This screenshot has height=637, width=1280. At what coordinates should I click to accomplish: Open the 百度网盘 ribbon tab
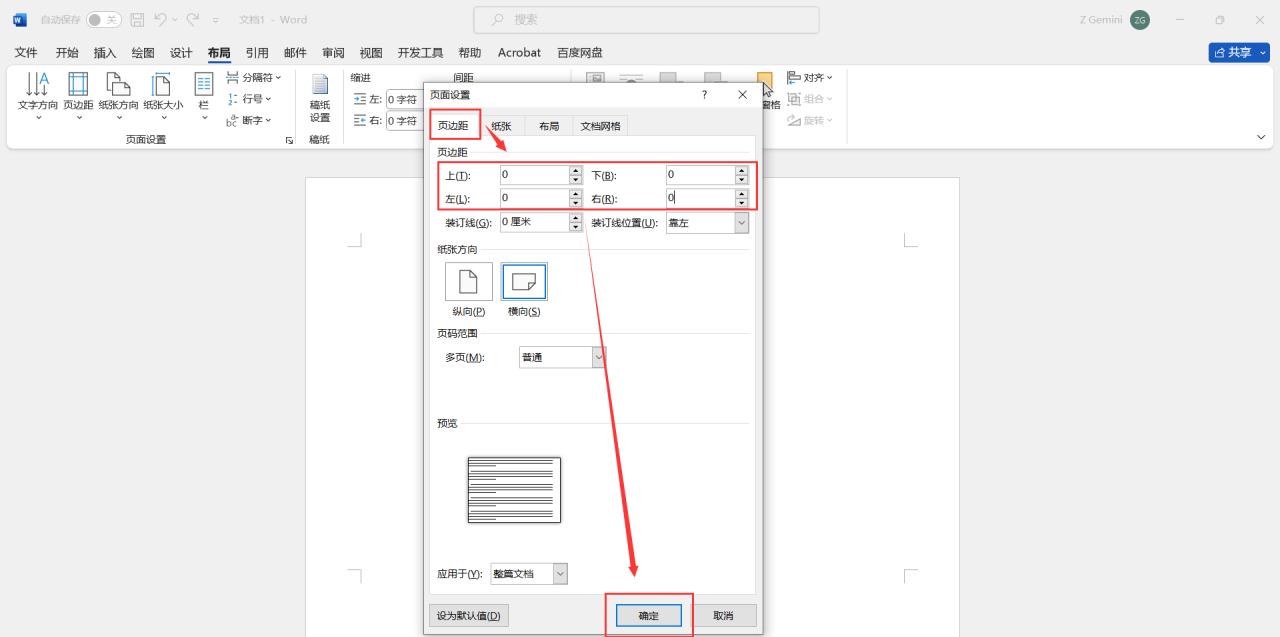(580, 52)
